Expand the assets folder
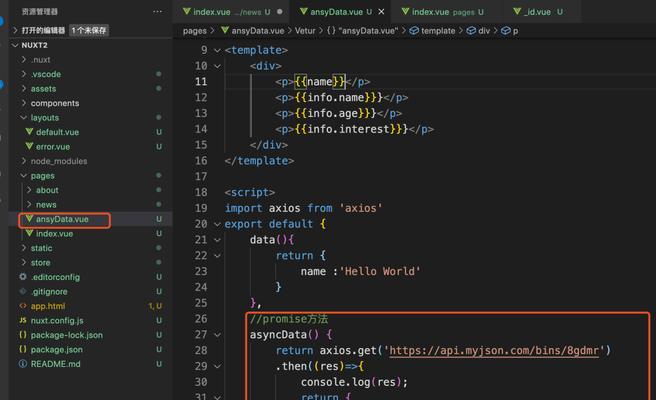The height and width of the screenshot is (400, 656). pyautogui.click(x=24, y=88)
